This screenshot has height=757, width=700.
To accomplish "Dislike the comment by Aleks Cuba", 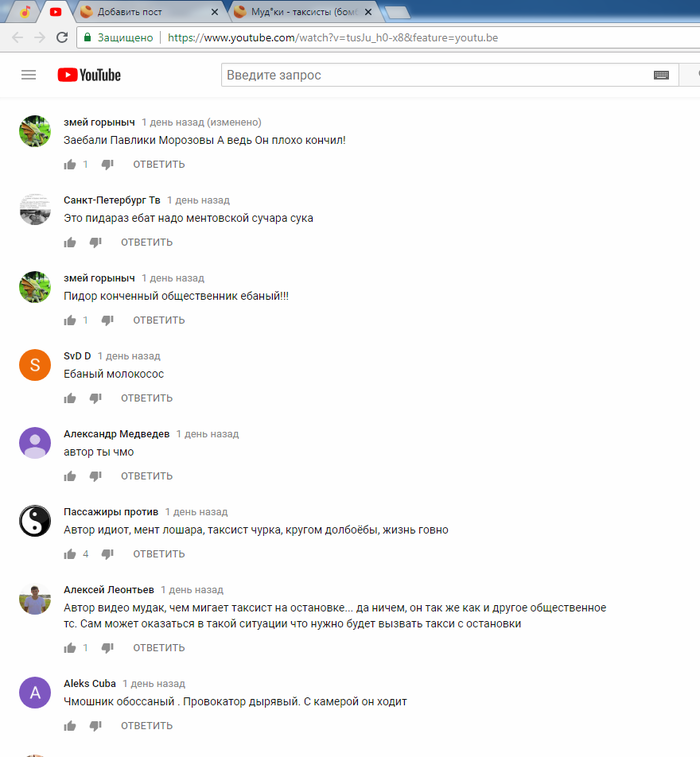I will [x=96, y=726].
